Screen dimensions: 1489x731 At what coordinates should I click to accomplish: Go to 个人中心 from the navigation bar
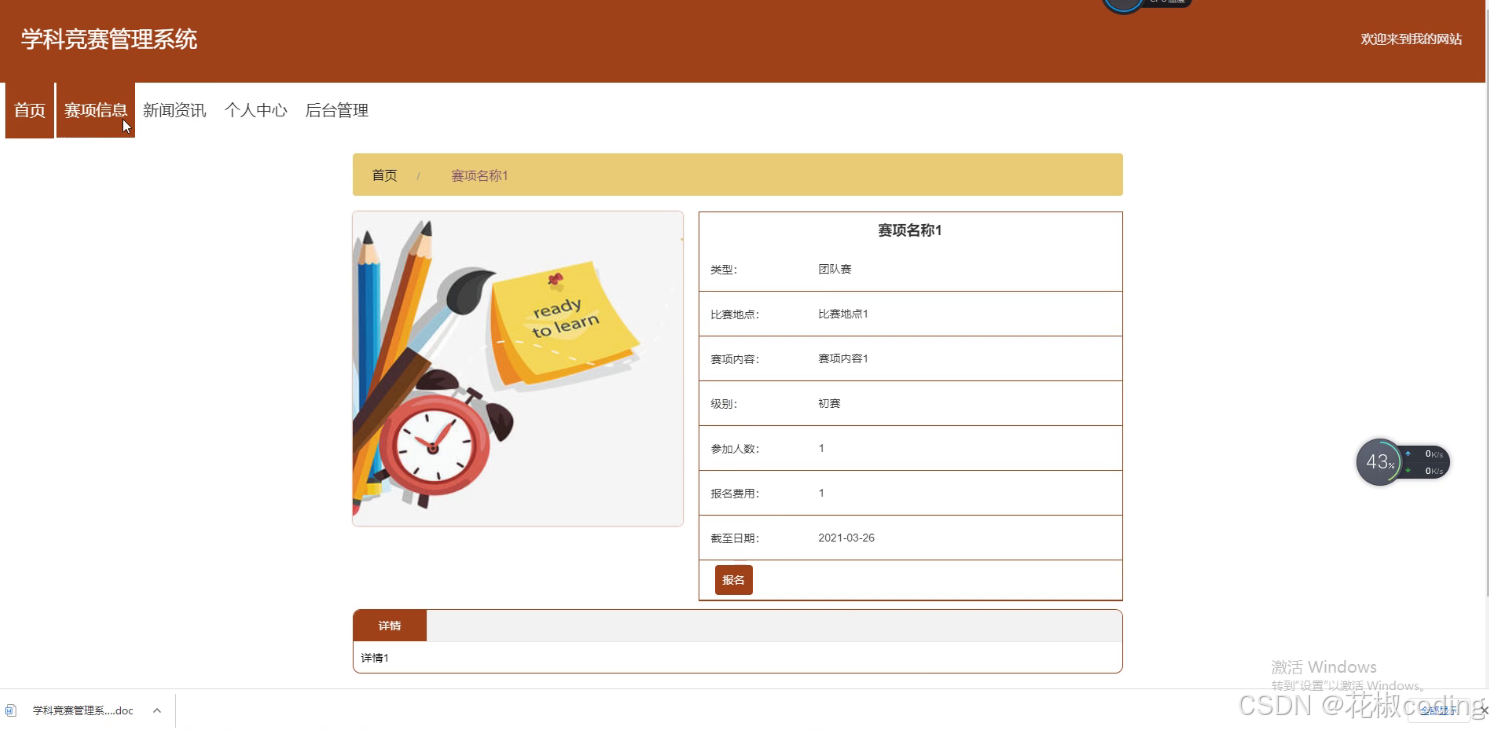point(255,110)
